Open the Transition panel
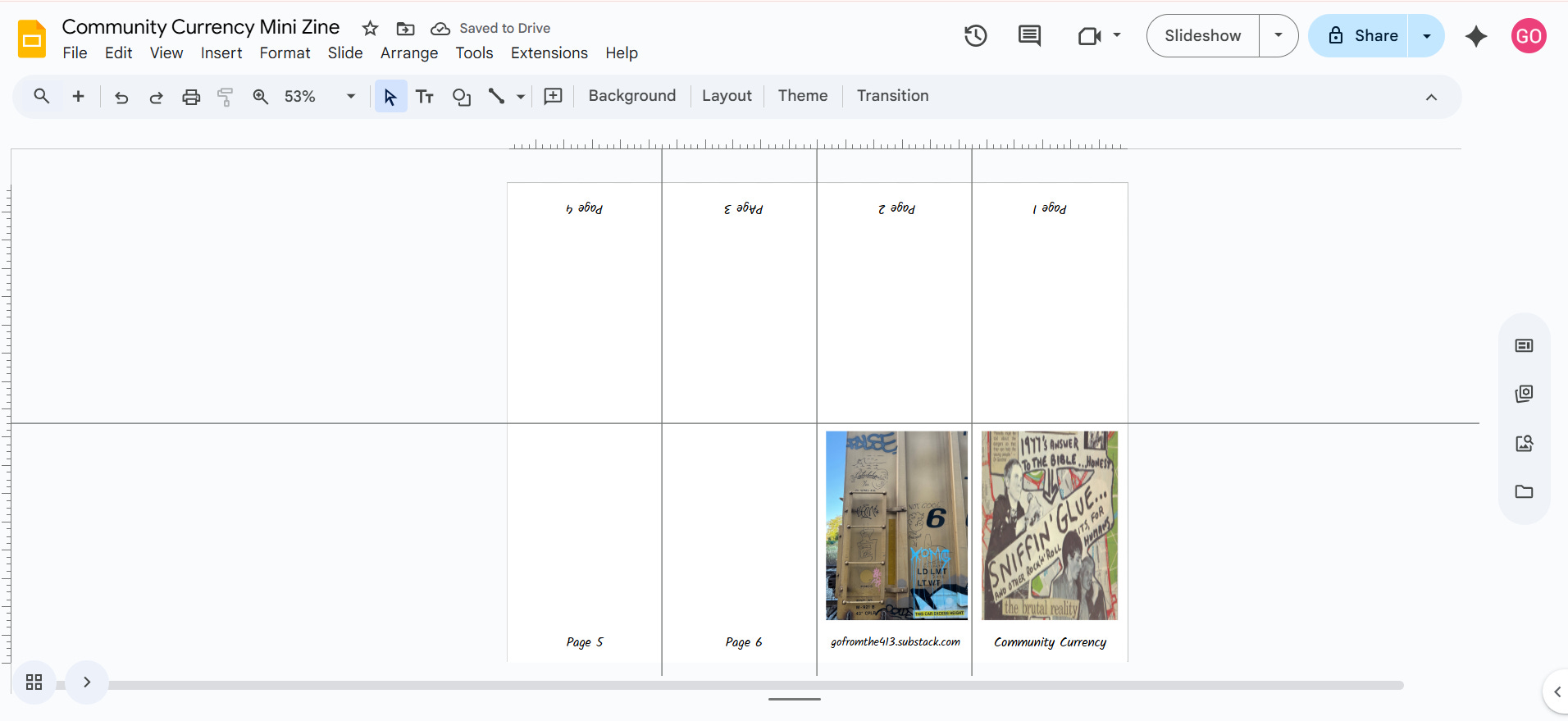This screenshot has height=721, width=1568. pos(892,96)
